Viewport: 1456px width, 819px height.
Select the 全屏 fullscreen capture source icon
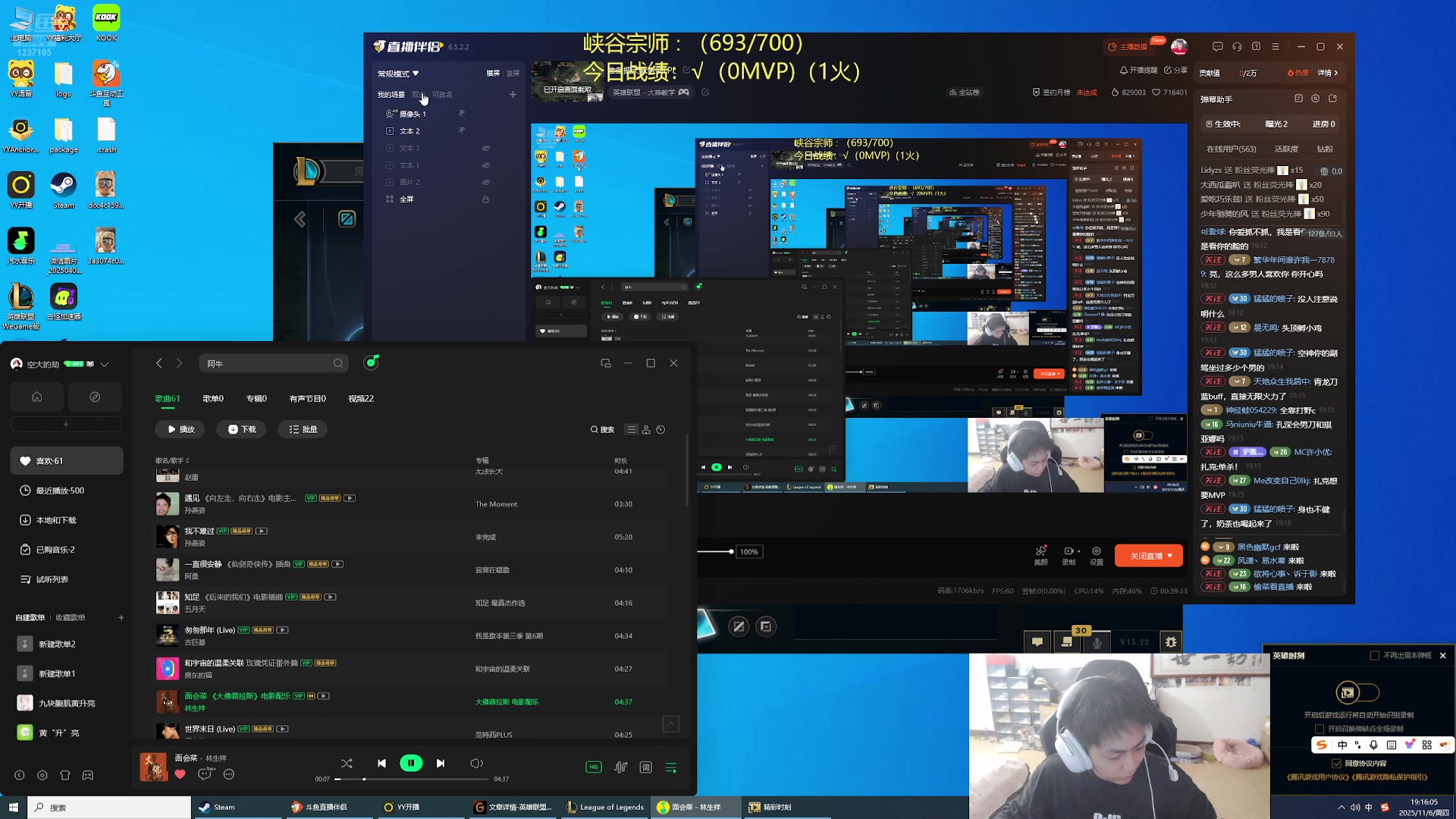coord(390,199)
